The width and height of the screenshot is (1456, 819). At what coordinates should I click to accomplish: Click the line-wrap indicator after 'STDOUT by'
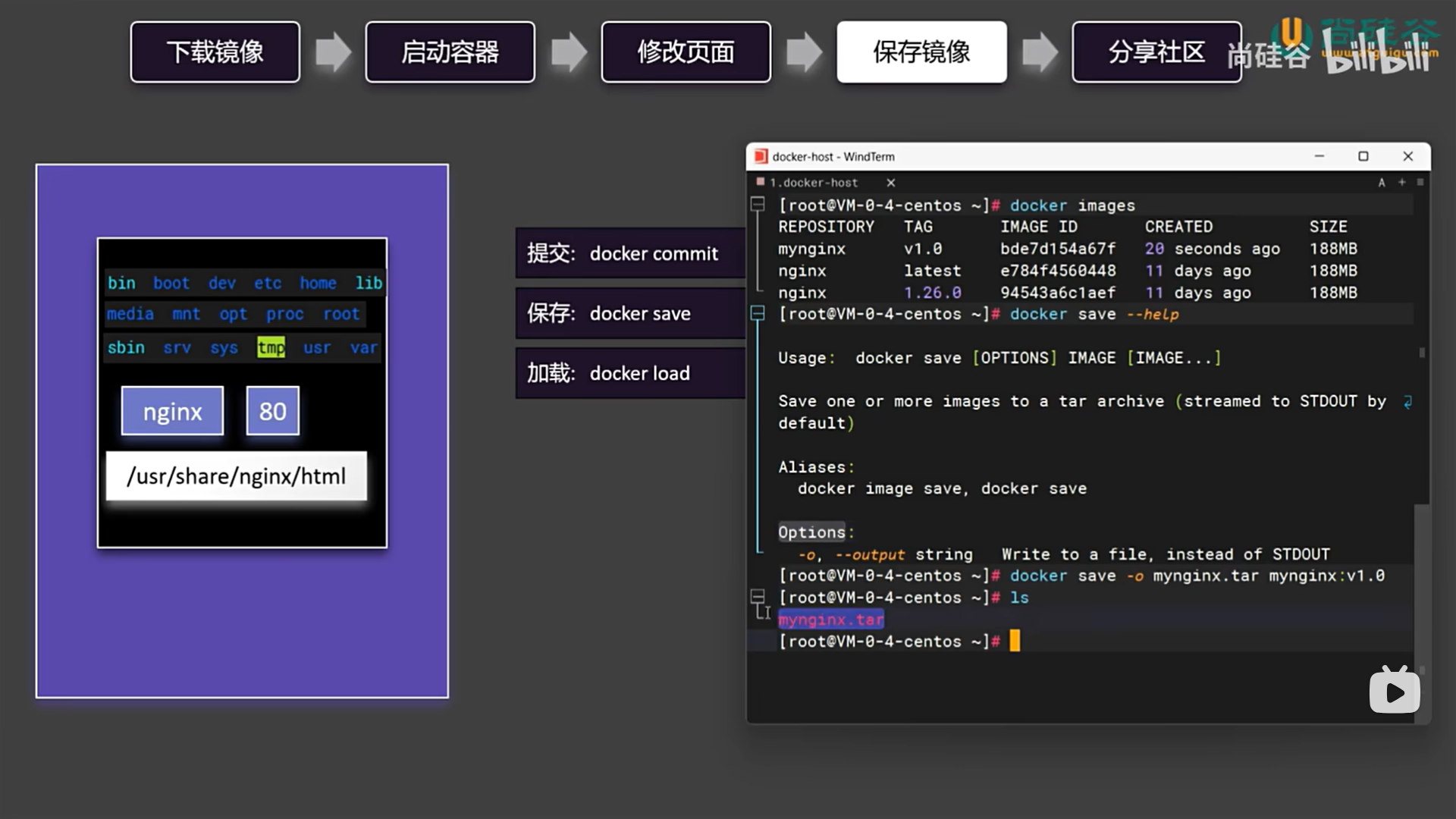[x=1407, y=402]
